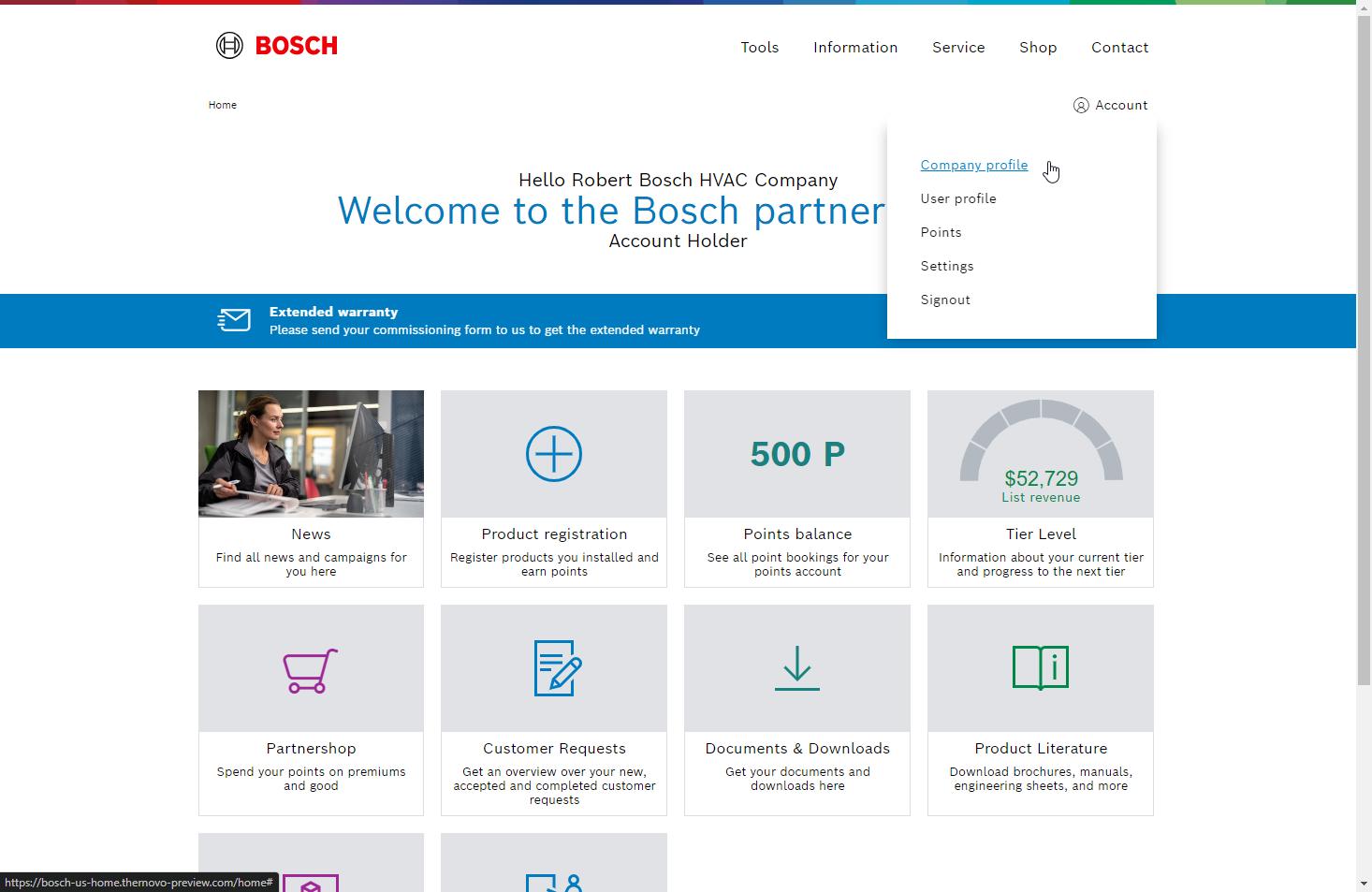
Task: Open the Product registration tile title
Action: pyautogui.click(x=554, y=534)
